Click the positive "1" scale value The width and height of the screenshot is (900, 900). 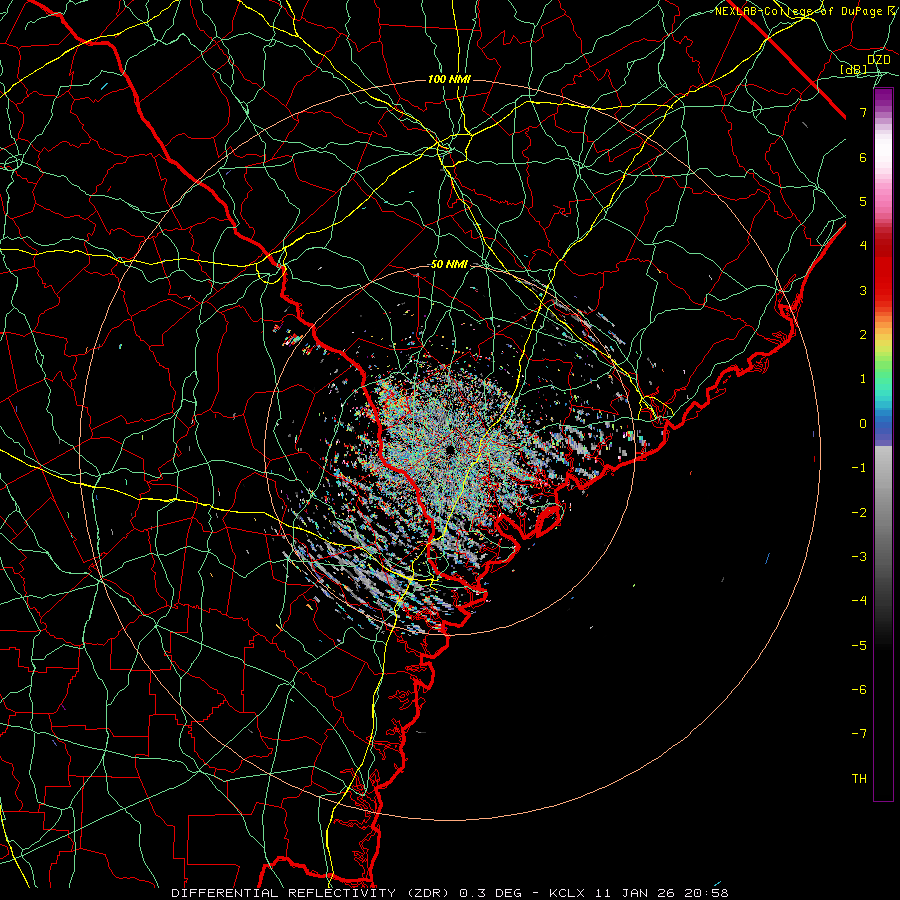(x=863, y=379)
